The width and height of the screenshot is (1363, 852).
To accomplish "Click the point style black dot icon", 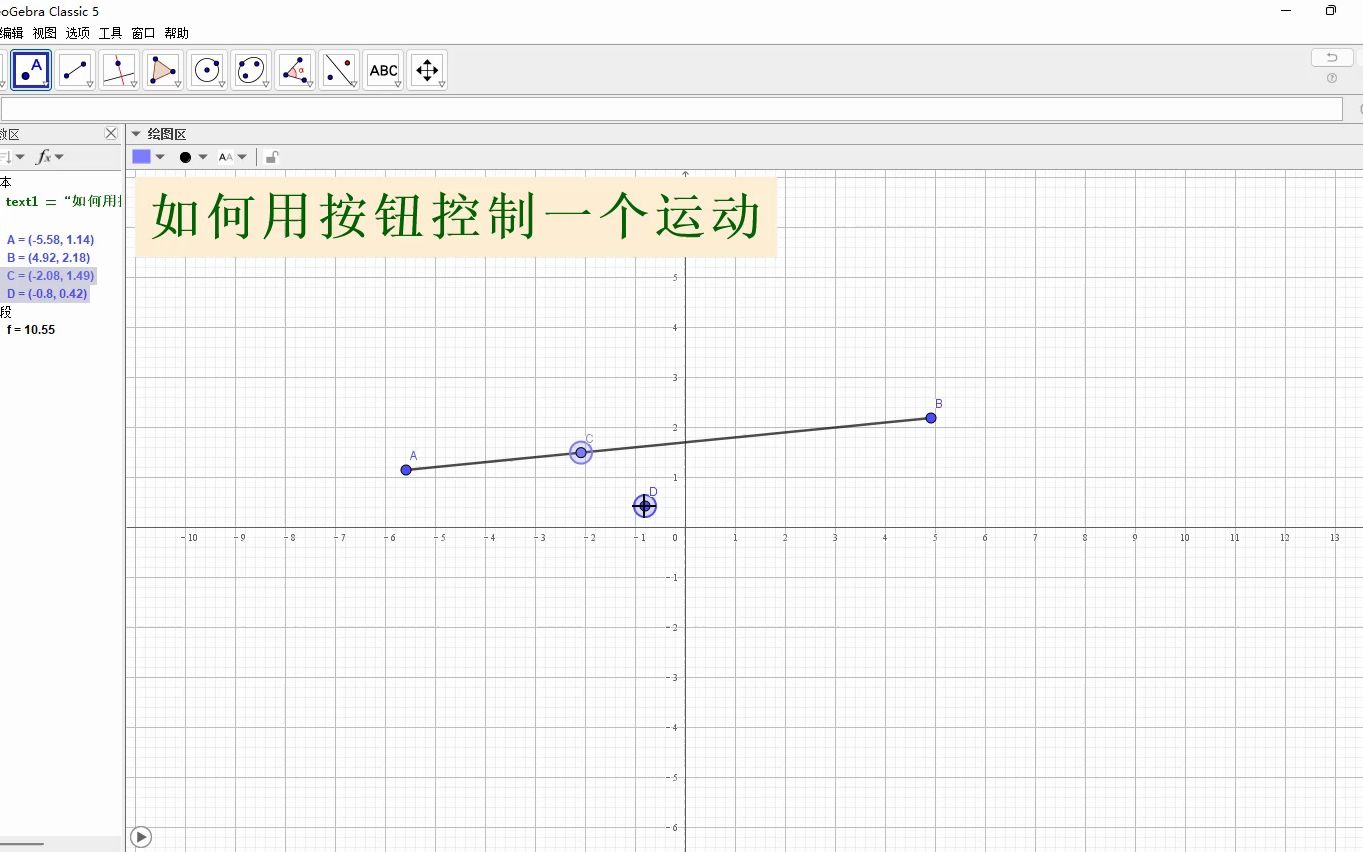I will pos(185,157).
